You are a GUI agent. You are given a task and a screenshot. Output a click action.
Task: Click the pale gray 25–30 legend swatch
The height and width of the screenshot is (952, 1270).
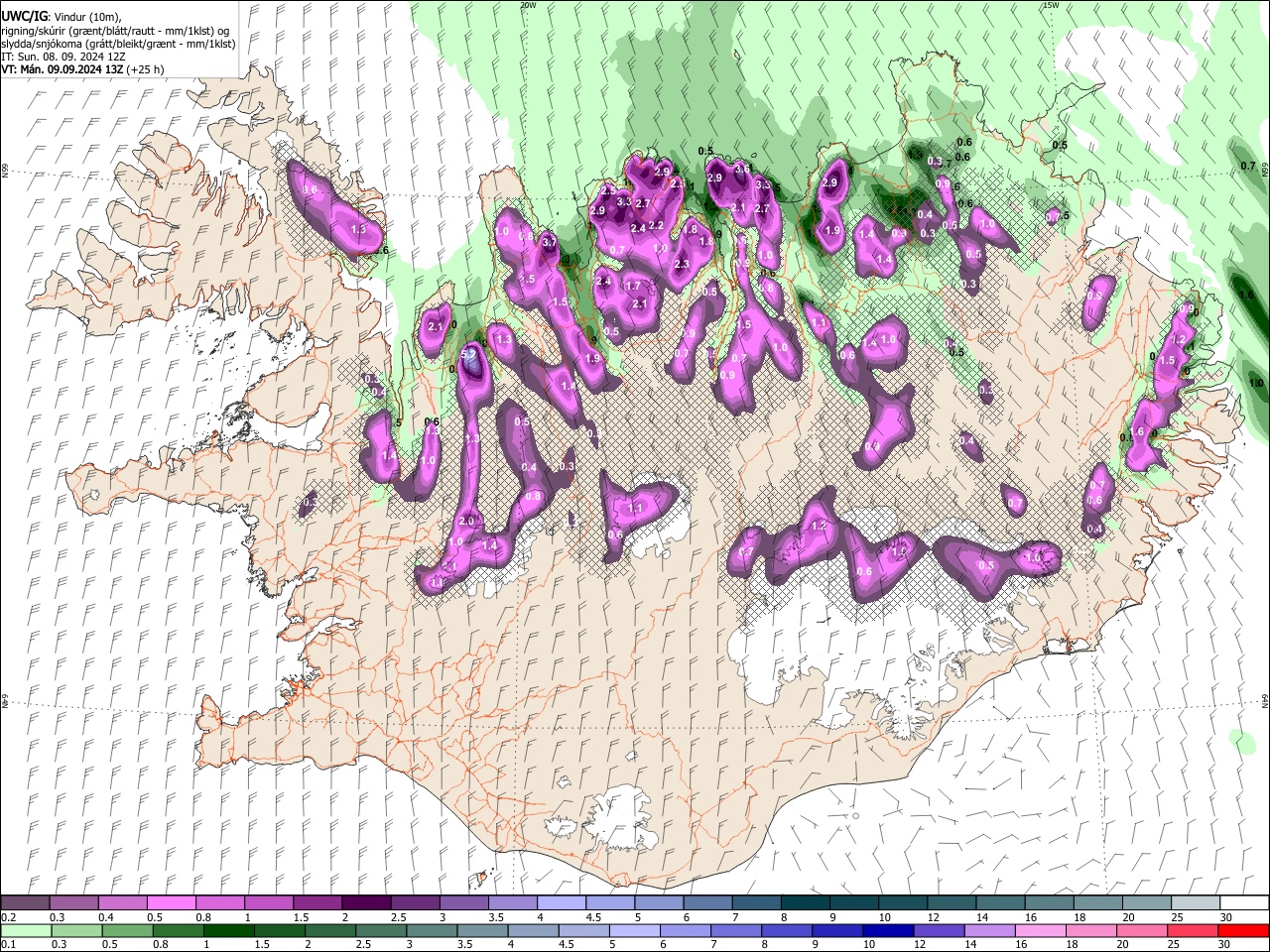pyautogui.click(x=1195, y=903)
